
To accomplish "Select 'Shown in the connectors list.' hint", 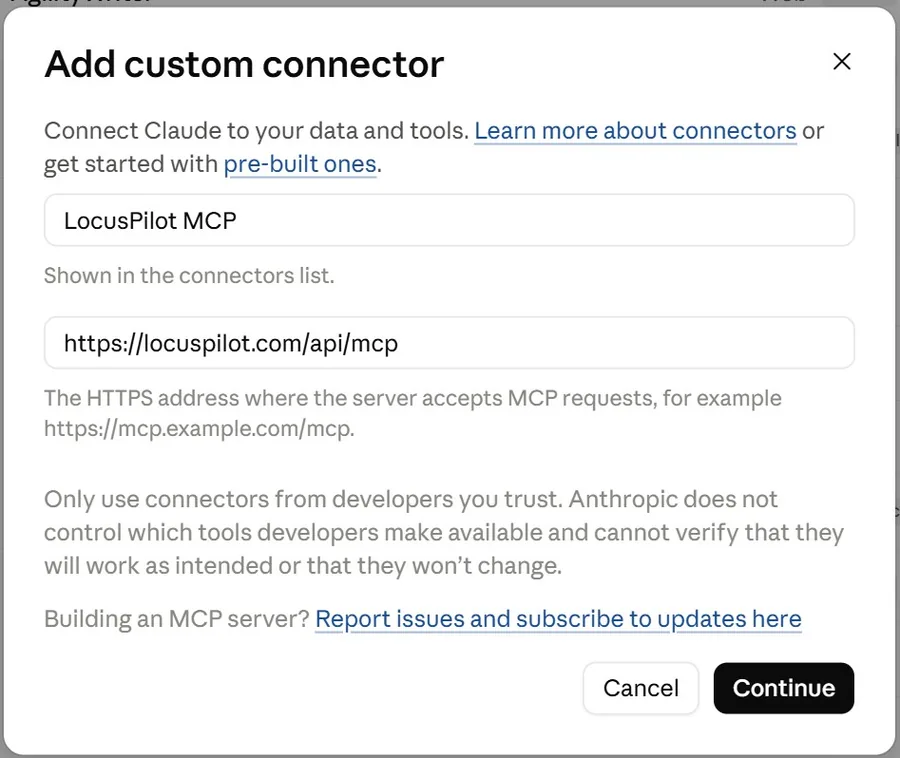I will point(189,275).
